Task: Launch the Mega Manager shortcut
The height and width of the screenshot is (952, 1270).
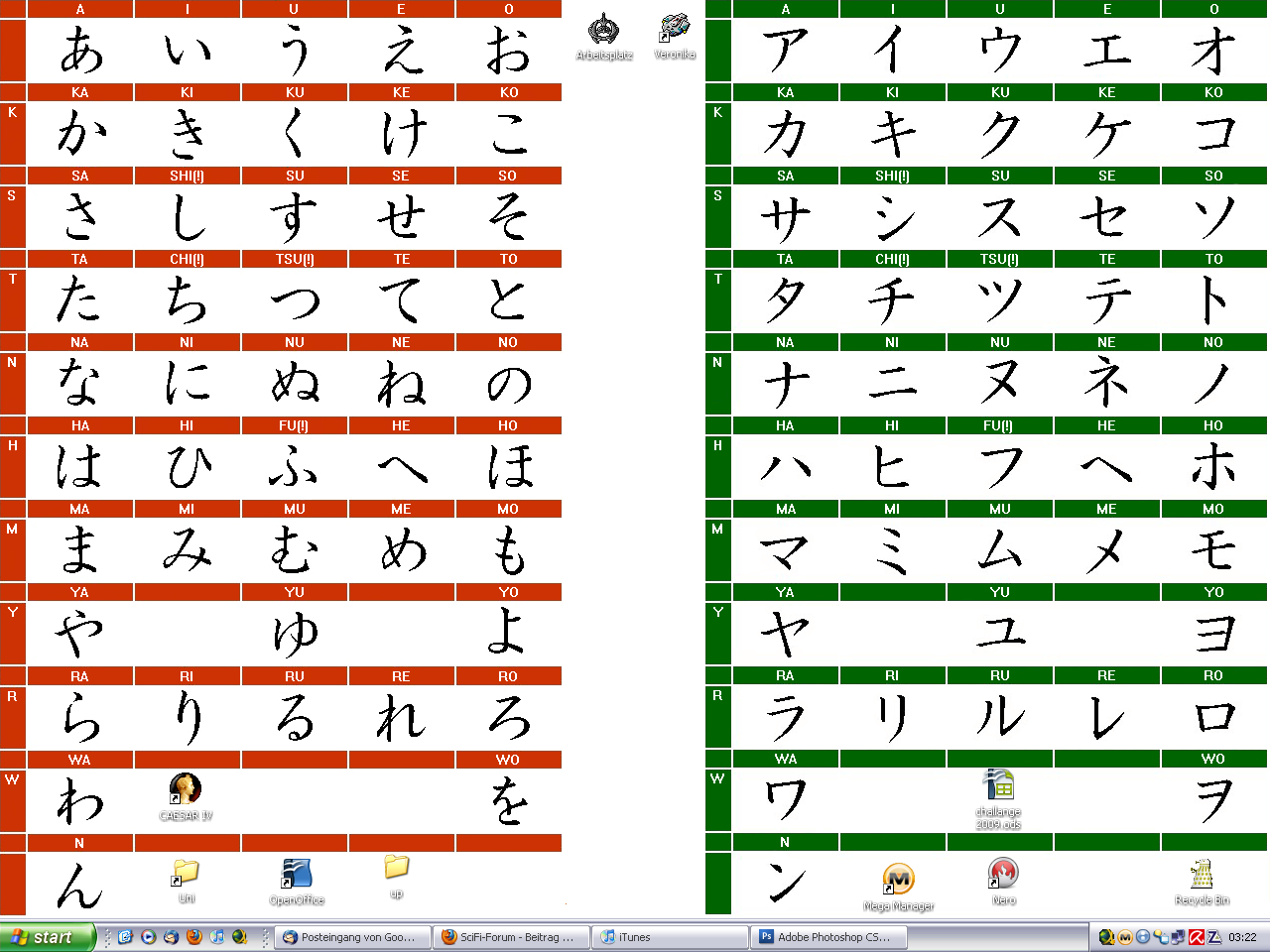Action: 898,881
